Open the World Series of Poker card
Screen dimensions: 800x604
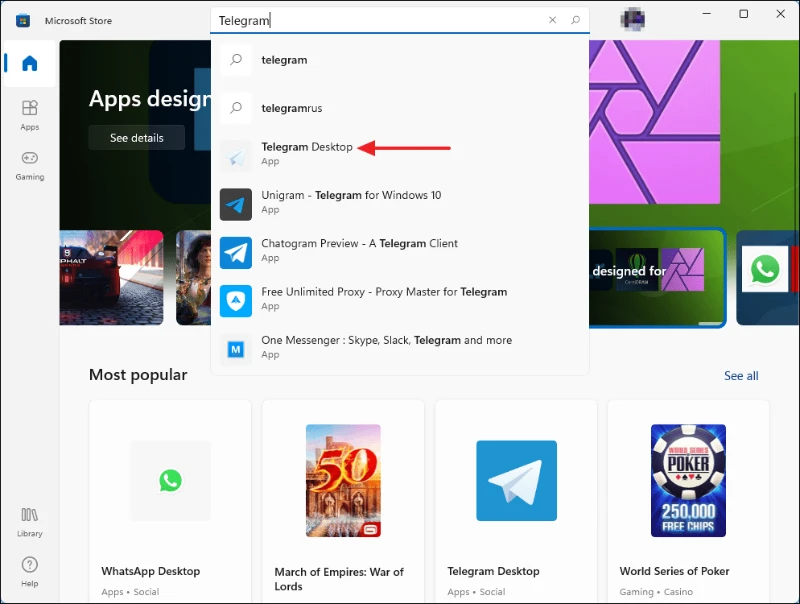(688, 501)
